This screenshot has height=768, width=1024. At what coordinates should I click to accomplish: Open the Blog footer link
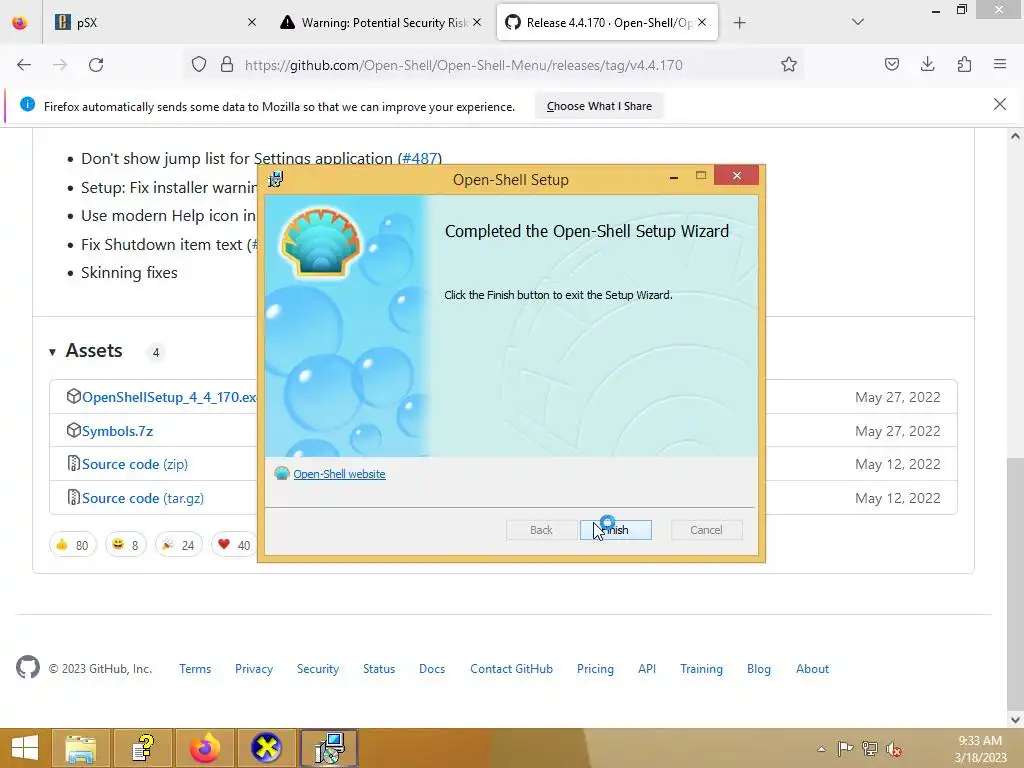[758, 669]
